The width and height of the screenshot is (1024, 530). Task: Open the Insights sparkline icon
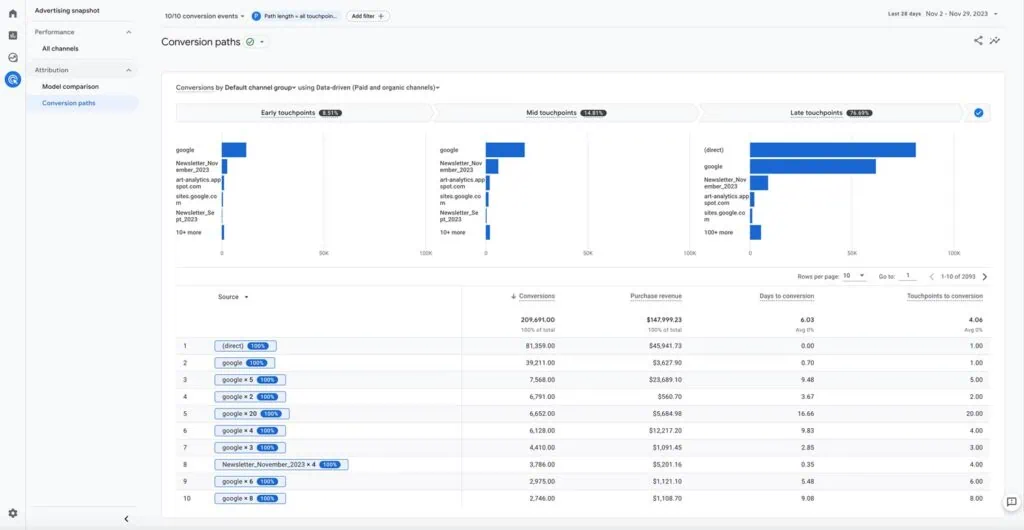pyautogui.click(x=995, y=41)
